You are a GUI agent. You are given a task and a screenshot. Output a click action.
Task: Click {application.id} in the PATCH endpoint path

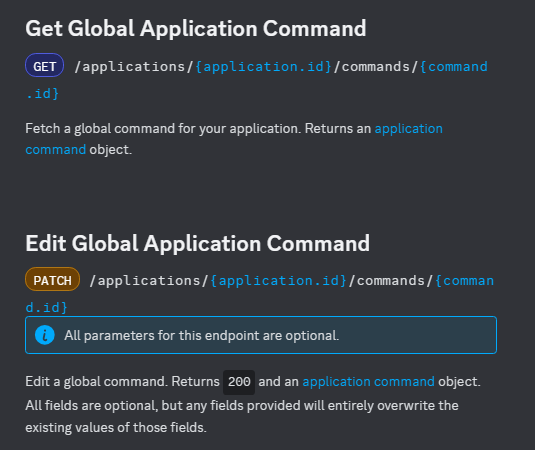click(x=278, y=281)
